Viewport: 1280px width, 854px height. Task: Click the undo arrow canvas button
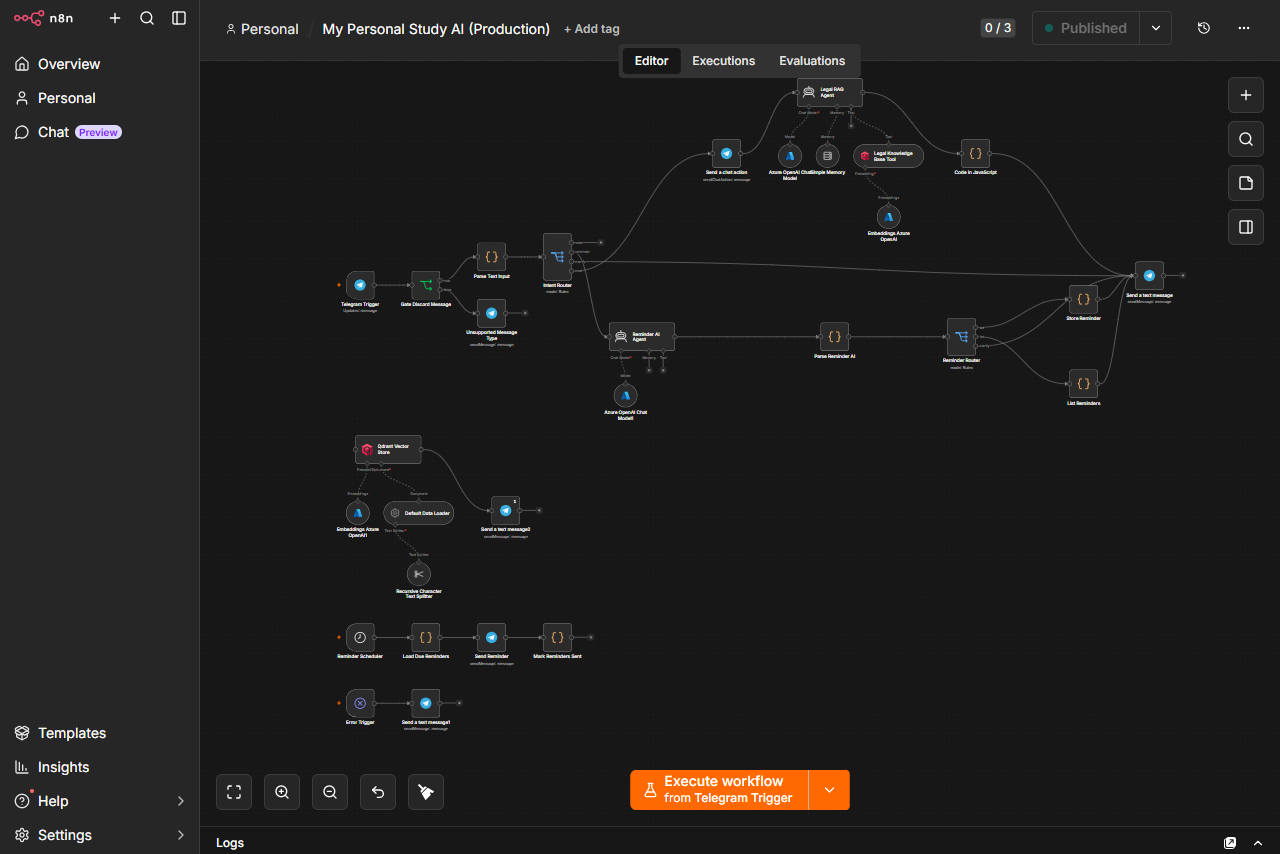(378, 792)
